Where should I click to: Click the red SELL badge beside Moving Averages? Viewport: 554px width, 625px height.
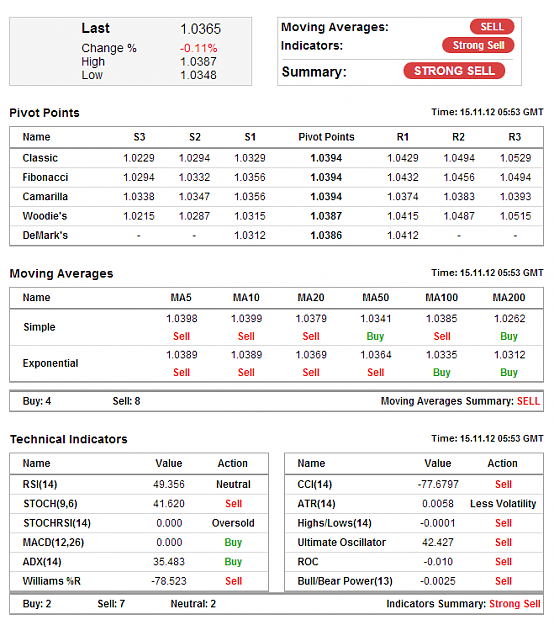click(492, 27)
